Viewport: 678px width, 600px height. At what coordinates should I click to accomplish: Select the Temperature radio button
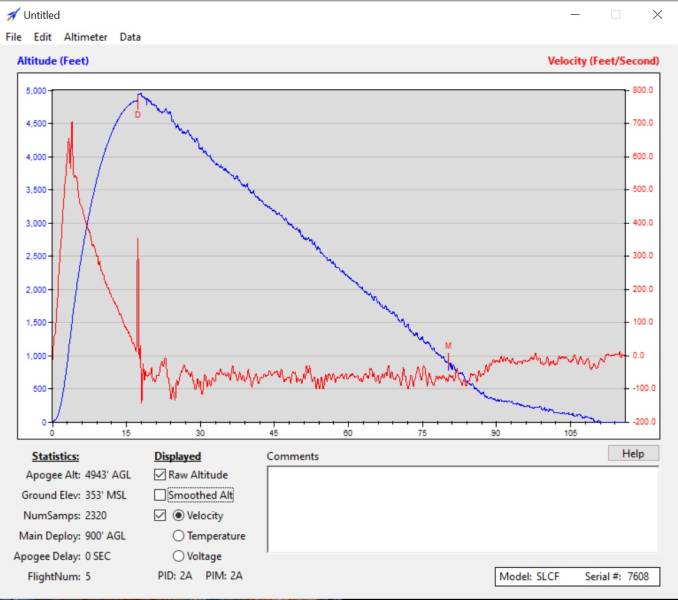pos(179,536)
